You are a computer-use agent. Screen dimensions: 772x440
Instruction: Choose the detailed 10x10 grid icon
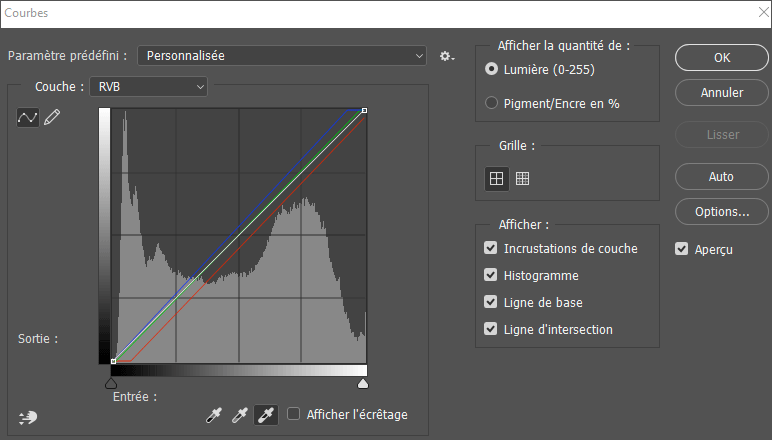pos(522,178)
